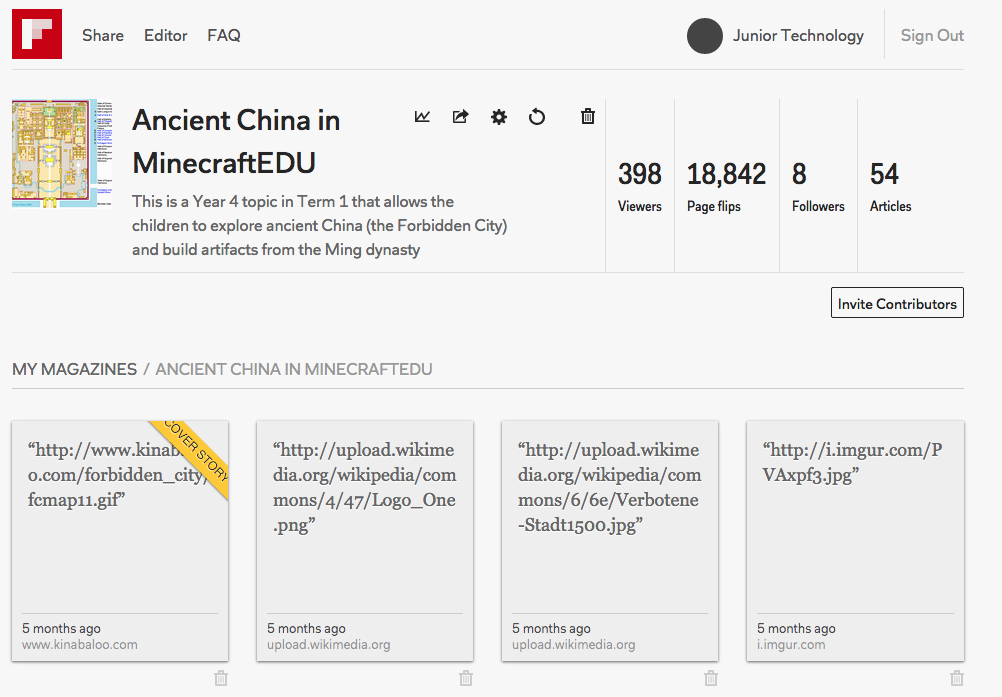Click the 398 Viewers stat

click(640, 186)
